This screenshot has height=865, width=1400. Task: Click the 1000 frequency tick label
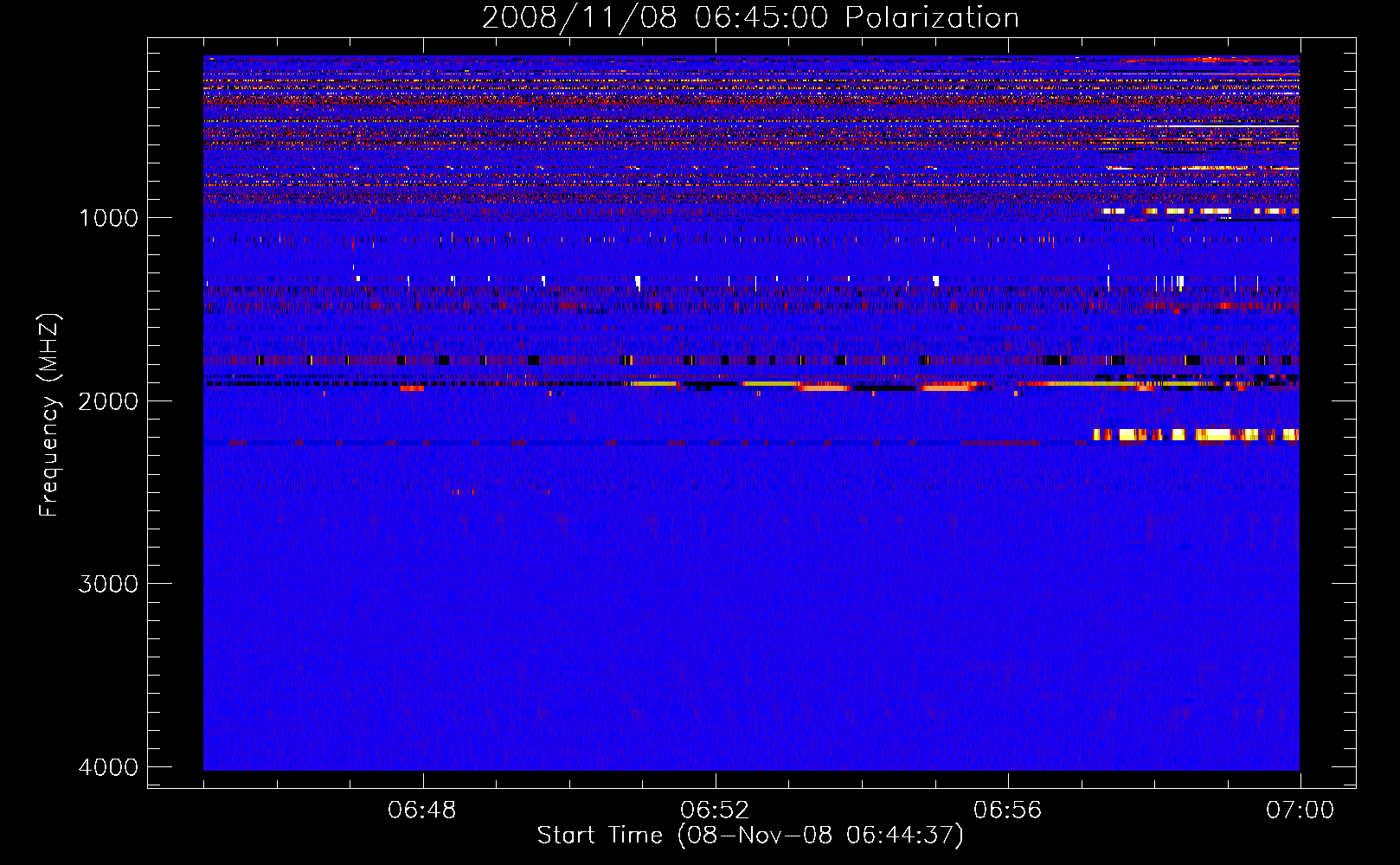pos(108,217)
